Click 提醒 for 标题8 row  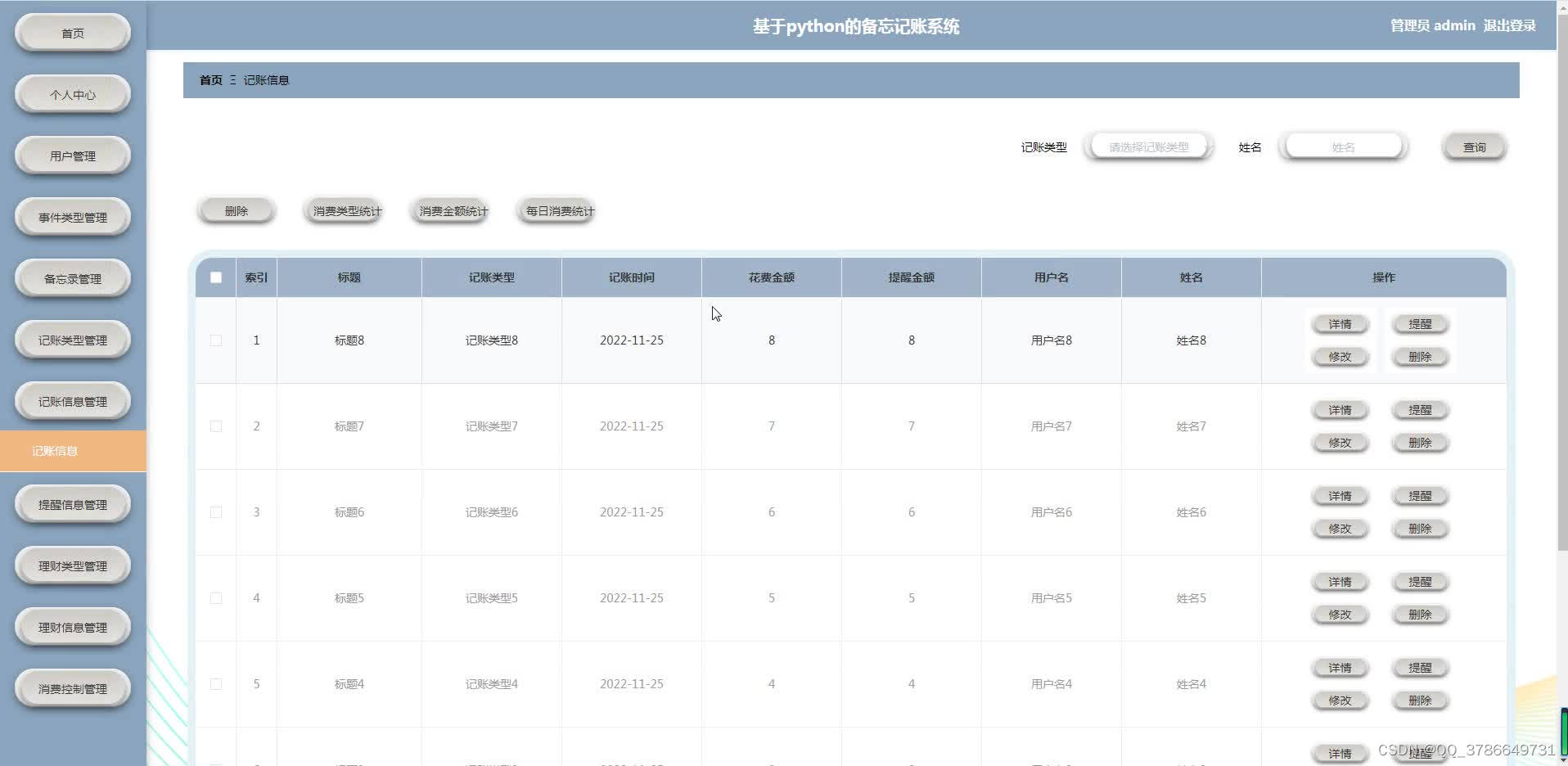[1420, 324]
